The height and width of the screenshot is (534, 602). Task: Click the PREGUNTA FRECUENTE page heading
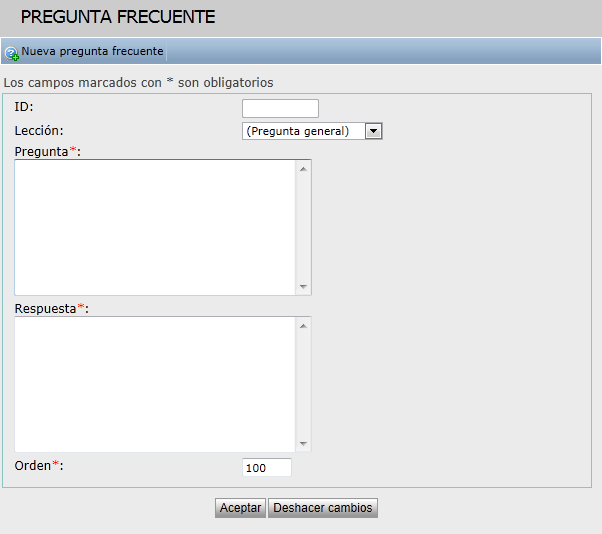tap(118, 17)
